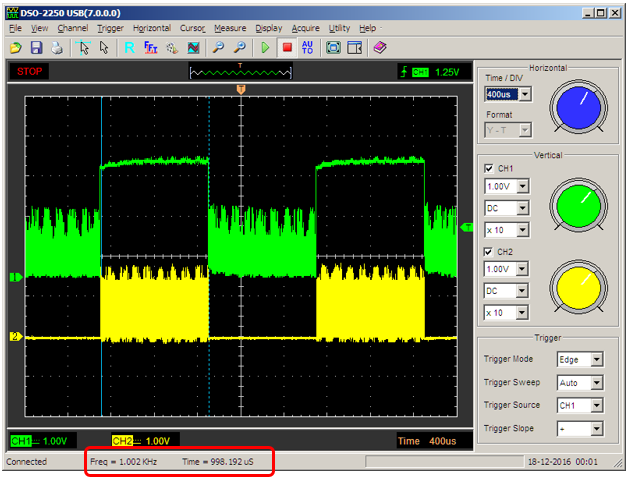Click the waveform overview thumbnail bar
This screenshot has width=630, height=479.
241,72
